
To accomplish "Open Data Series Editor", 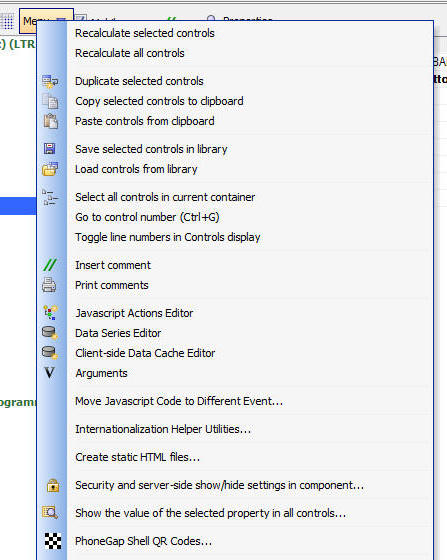I will pyautogui.click(x=118, y=333).
